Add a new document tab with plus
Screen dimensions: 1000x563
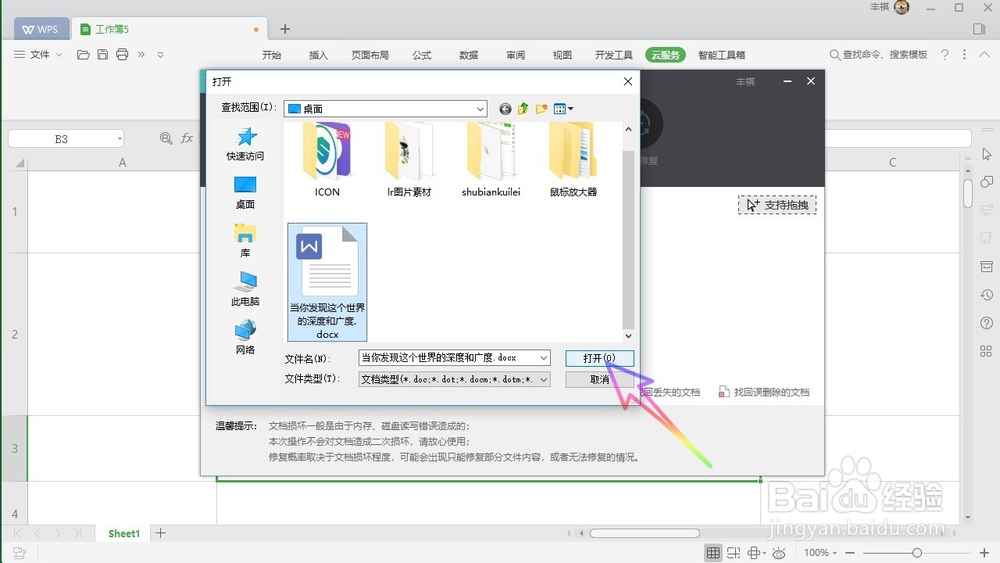click(x=285, y=29)
